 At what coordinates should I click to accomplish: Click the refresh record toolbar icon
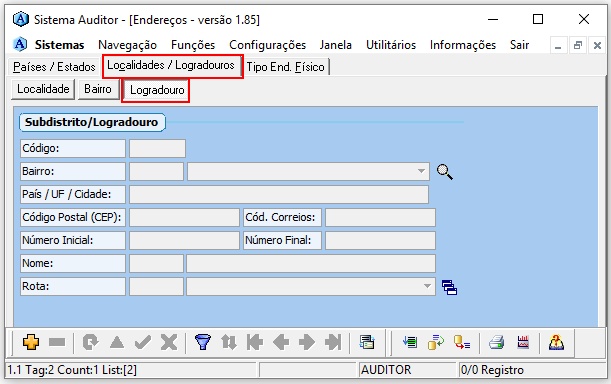point(90,342)
